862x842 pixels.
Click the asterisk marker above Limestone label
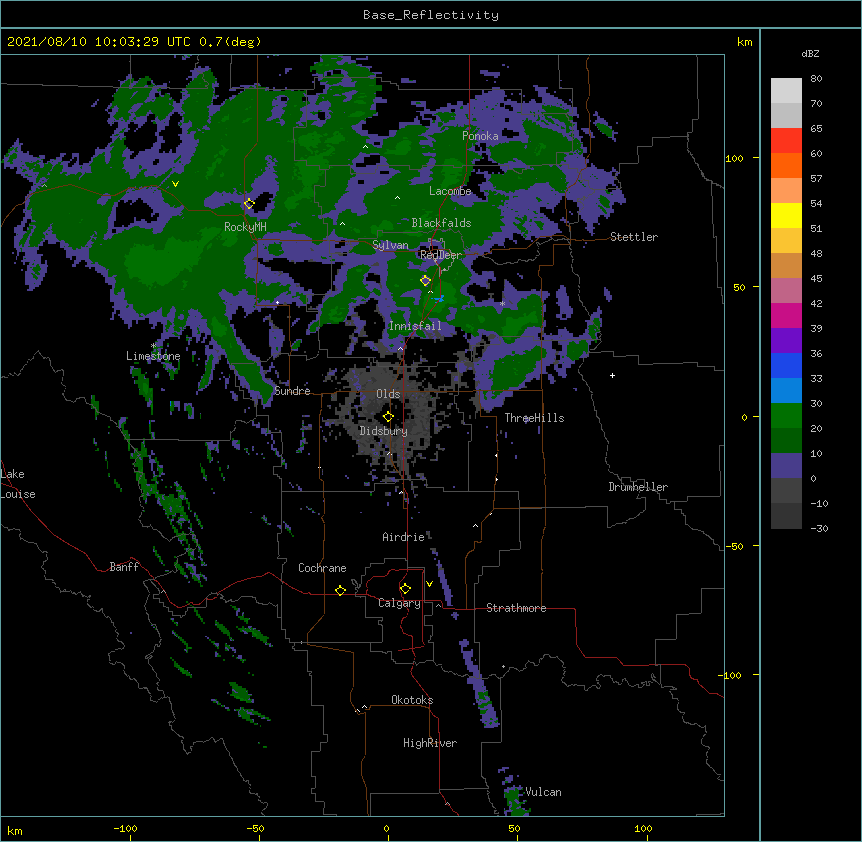tap(153, 346)
